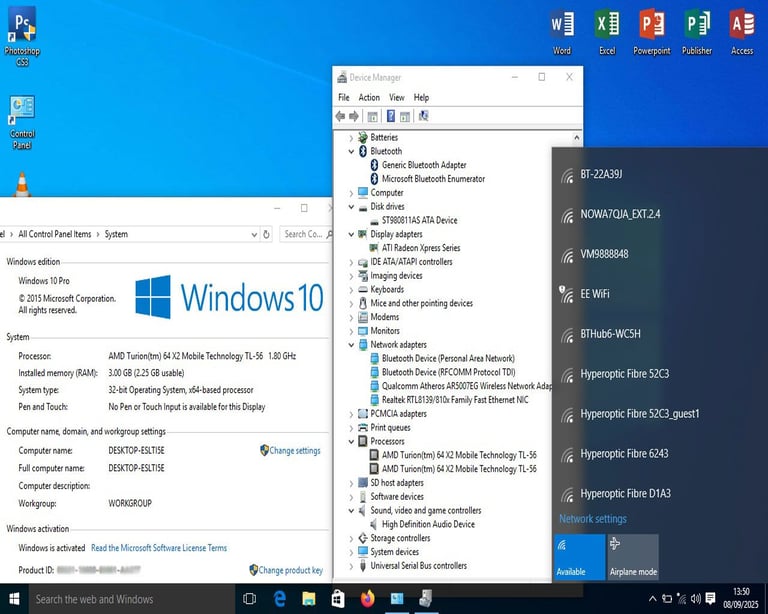Expand the Batteries node
This screenshot has height=614, width=768.
click(351, 138)
